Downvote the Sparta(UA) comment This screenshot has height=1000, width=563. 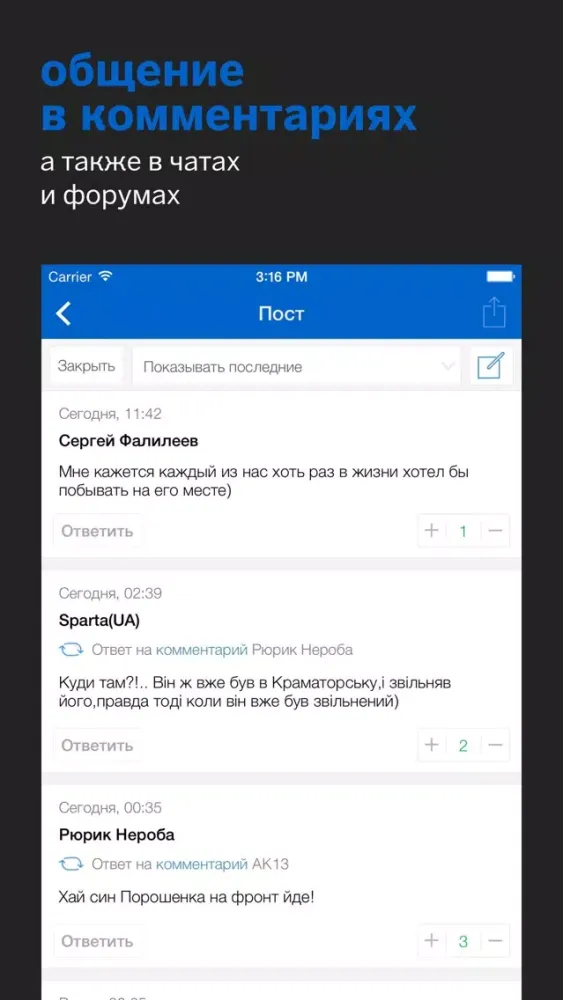coord(495,745)
